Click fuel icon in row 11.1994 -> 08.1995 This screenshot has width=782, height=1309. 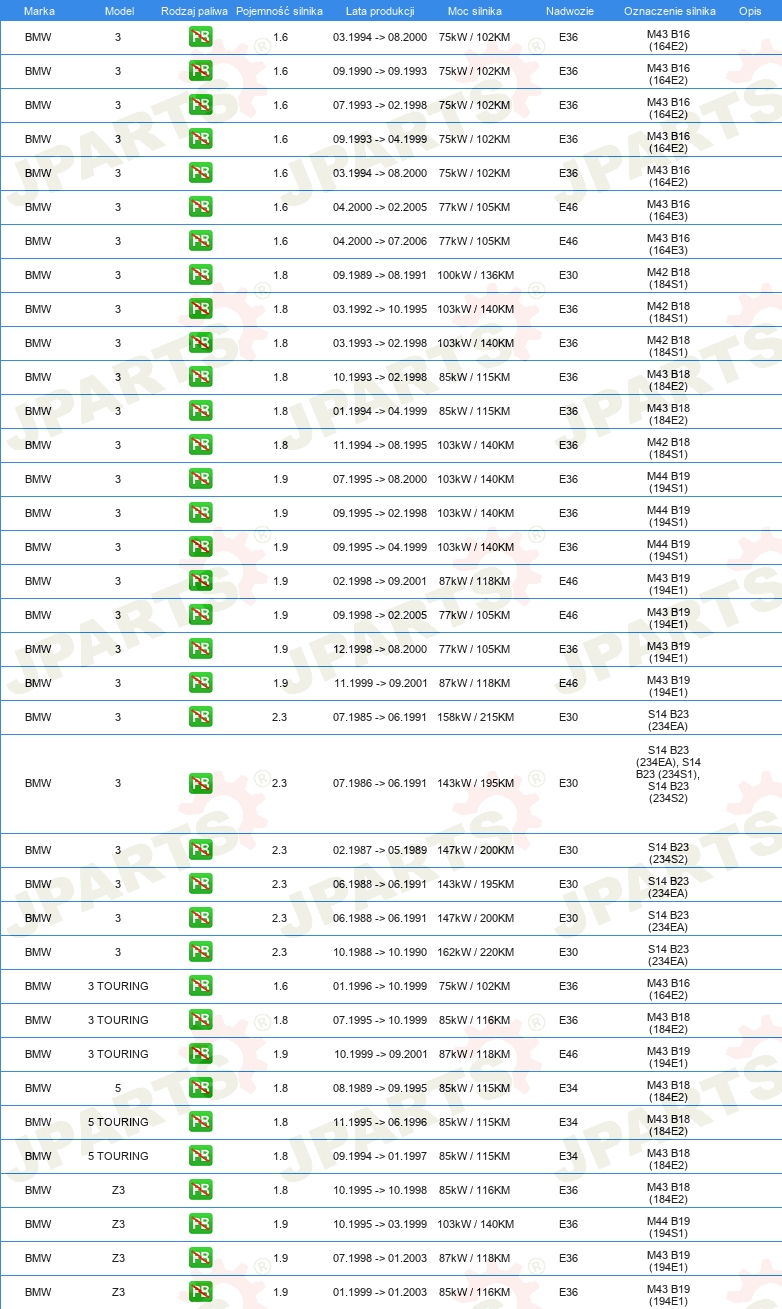click(x=200, y=445)
